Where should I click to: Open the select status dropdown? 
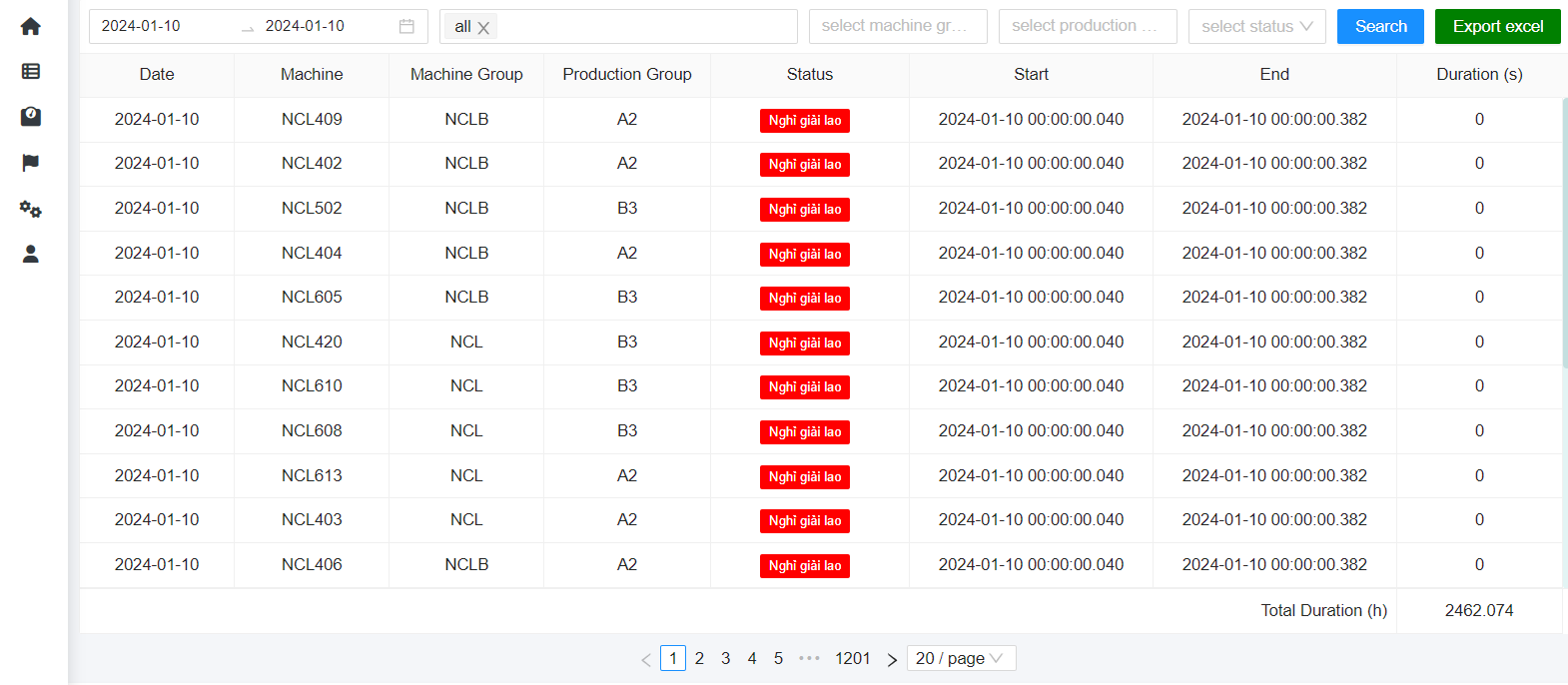point(1257,26)
